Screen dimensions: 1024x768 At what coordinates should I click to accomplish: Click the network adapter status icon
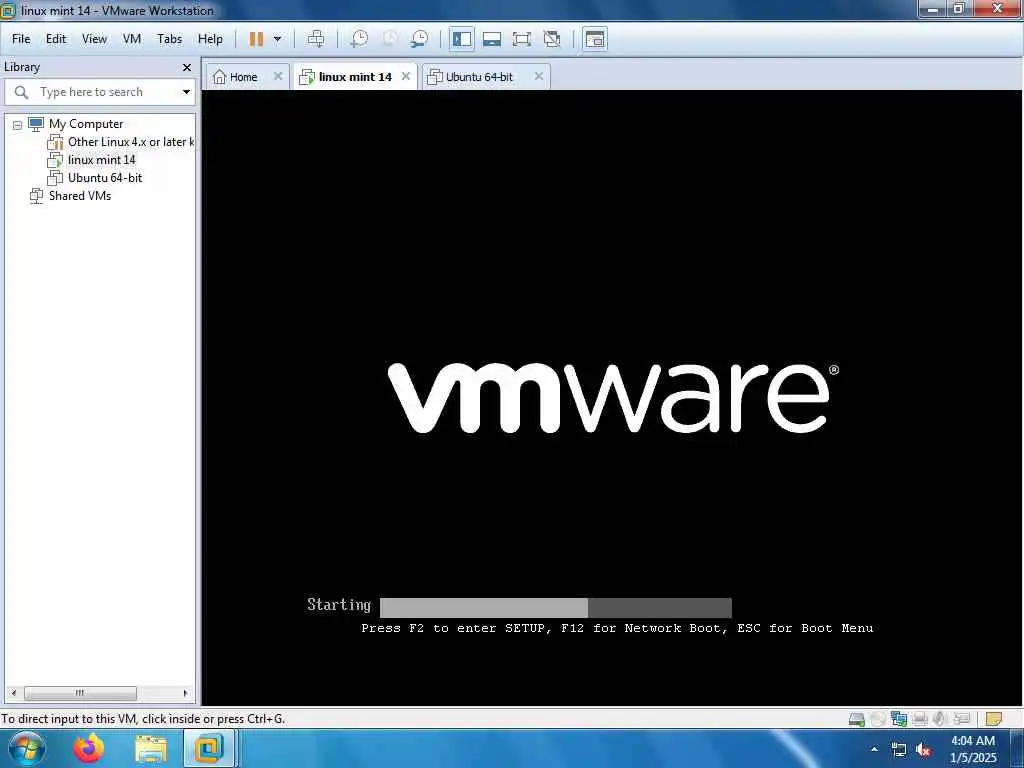click(899, 719)
